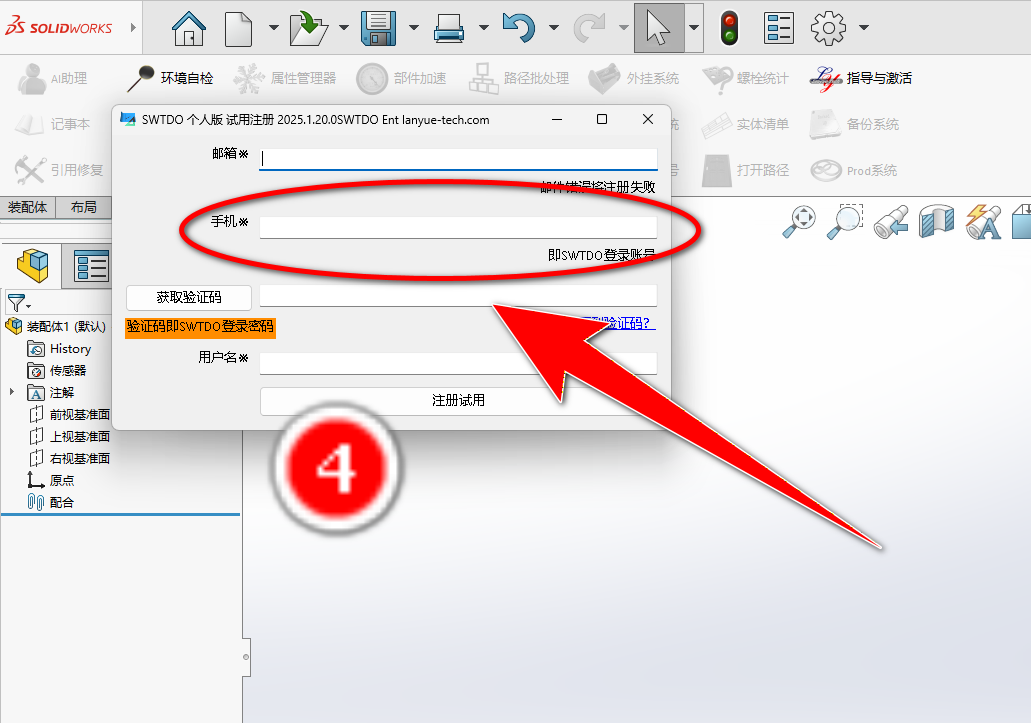The height and width of the screenshot is (723, 1031).
Task: Open dropdown arrow next to Open icon
Action: coord(343,28)
